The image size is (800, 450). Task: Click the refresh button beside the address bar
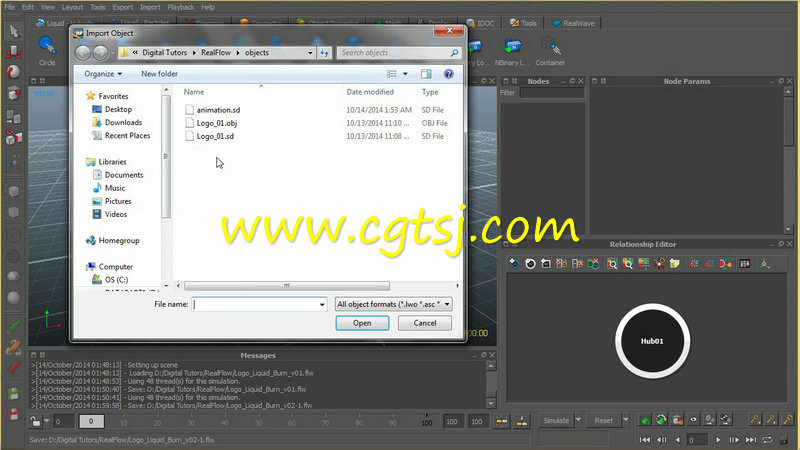pyautogui.click(x=324, y=53)
